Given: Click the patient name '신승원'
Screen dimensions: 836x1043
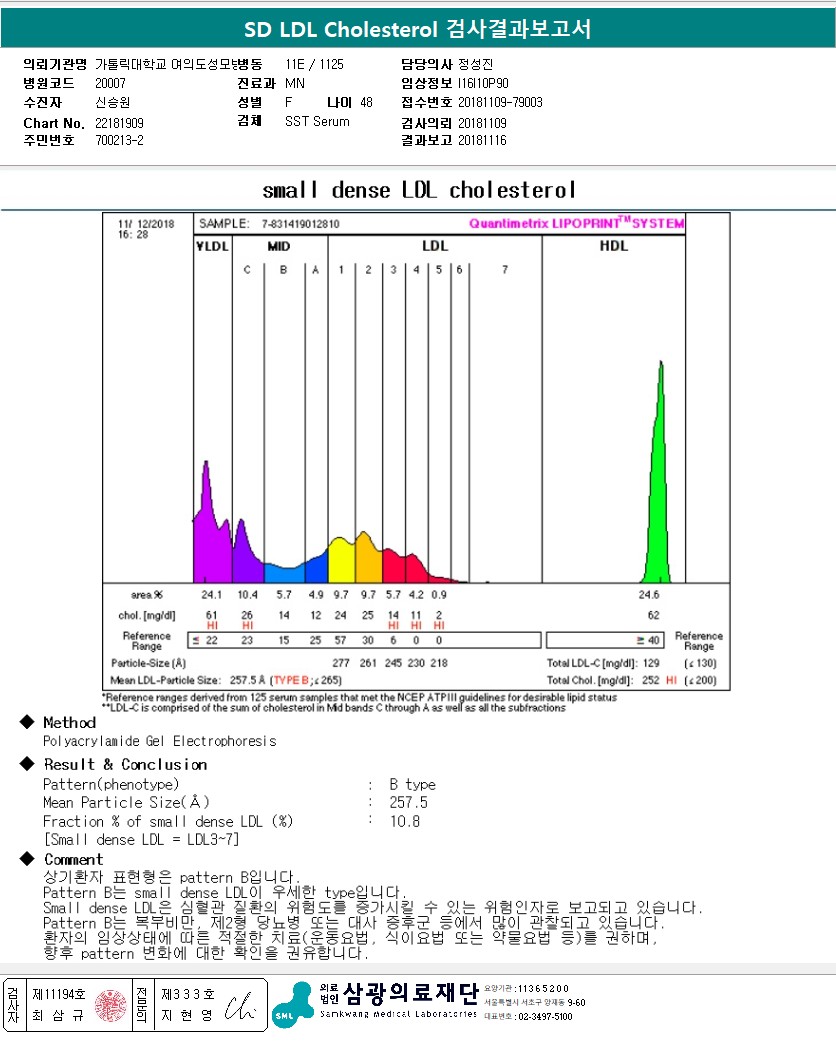Looking at the screenshot, I should point(113,102).
